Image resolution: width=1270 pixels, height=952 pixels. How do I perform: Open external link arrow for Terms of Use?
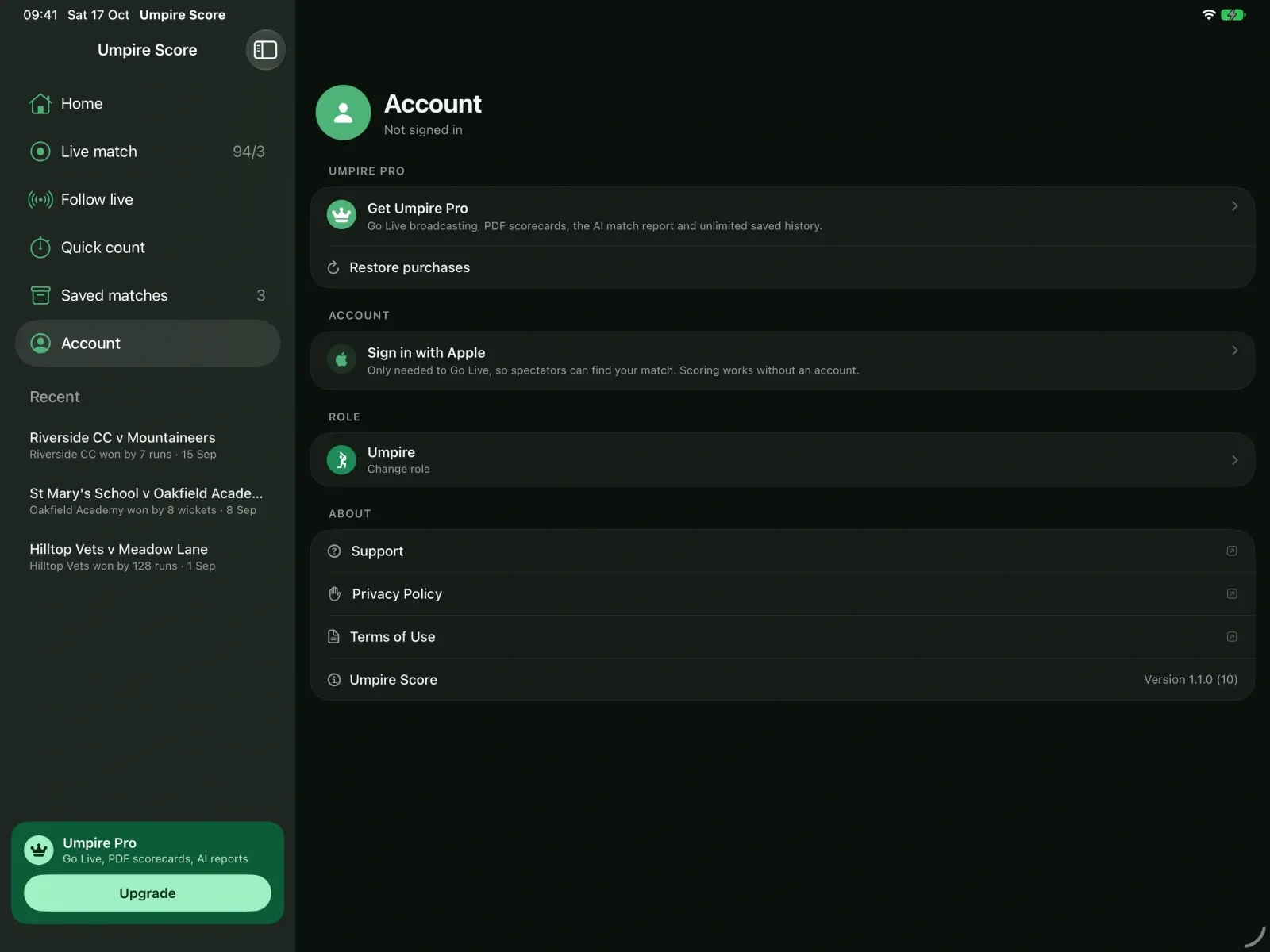1232,636
